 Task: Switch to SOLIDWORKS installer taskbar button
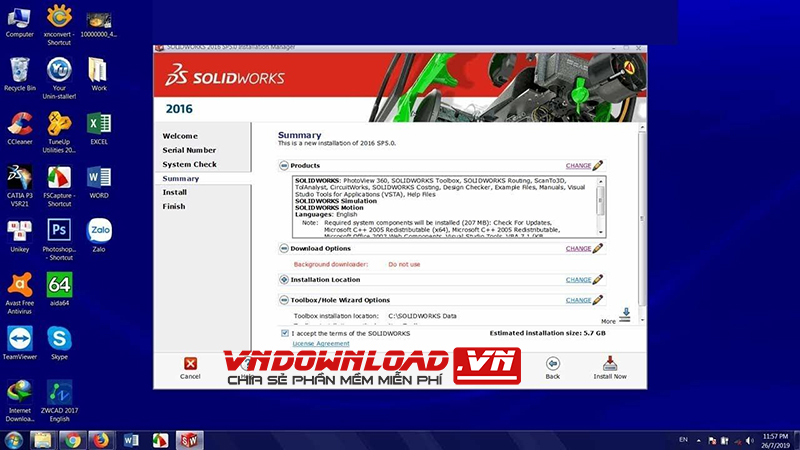tap(189, 440)
